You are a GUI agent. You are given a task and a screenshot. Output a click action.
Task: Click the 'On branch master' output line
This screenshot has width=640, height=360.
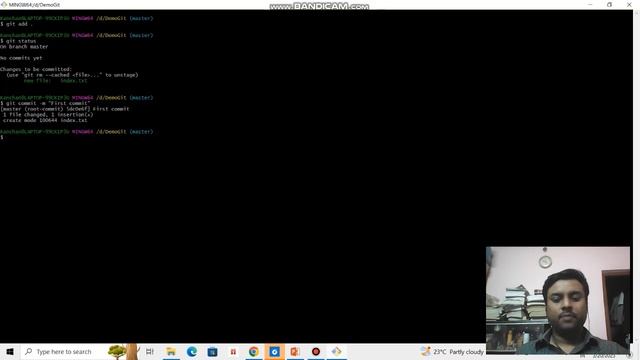(24, 47)
